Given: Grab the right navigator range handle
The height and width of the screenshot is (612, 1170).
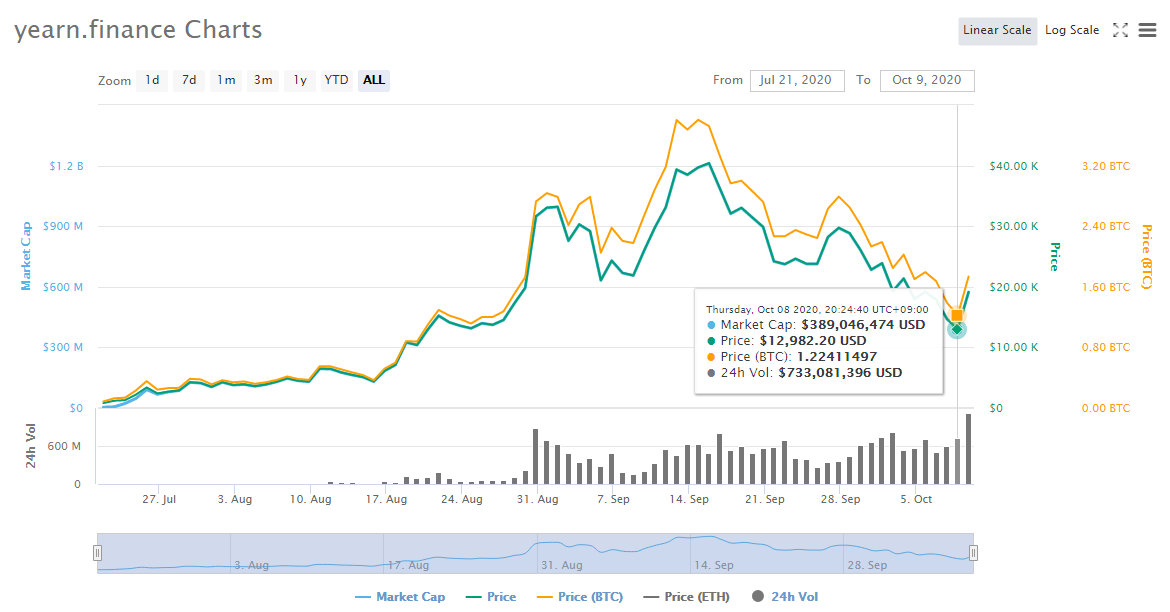Looking at the screenshot, I should pos(973,553).
